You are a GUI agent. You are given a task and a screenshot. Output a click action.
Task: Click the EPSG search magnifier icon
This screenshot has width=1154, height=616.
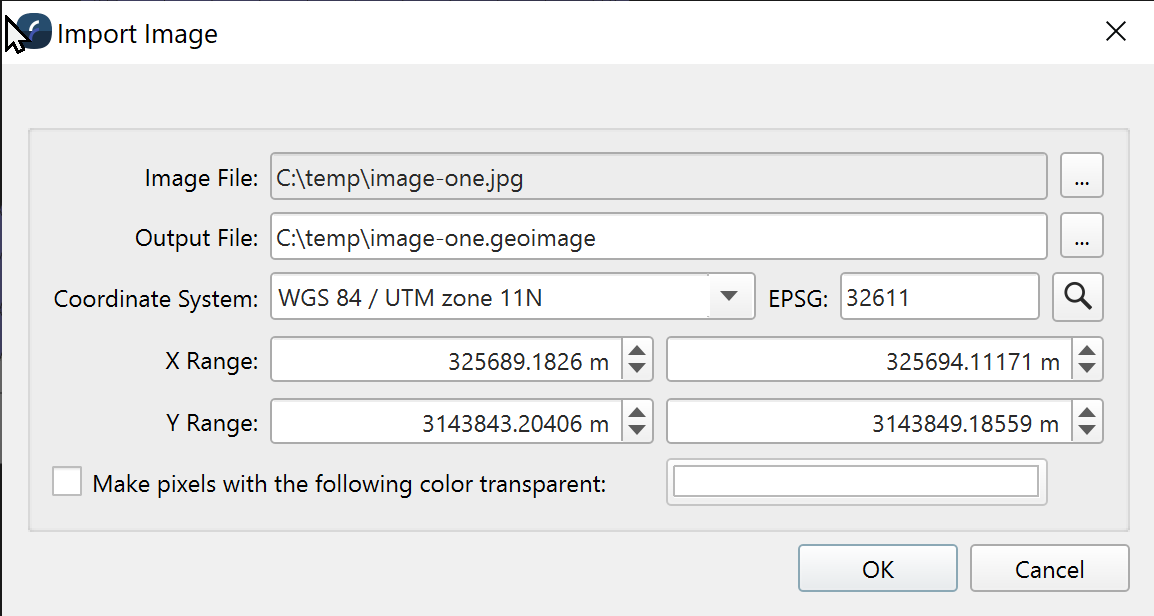[x=1078, y=297]
